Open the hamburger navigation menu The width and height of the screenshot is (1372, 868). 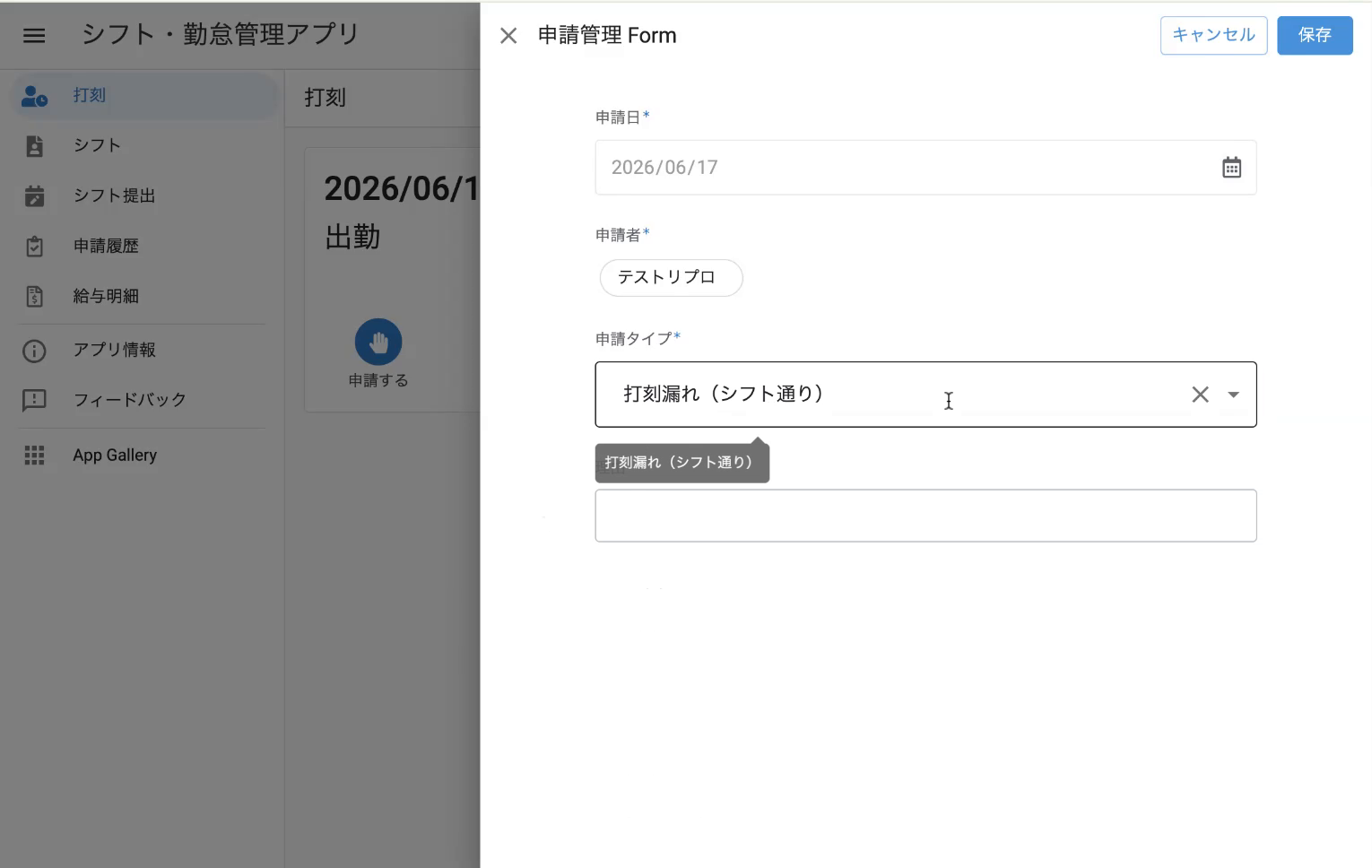[34, 36]
